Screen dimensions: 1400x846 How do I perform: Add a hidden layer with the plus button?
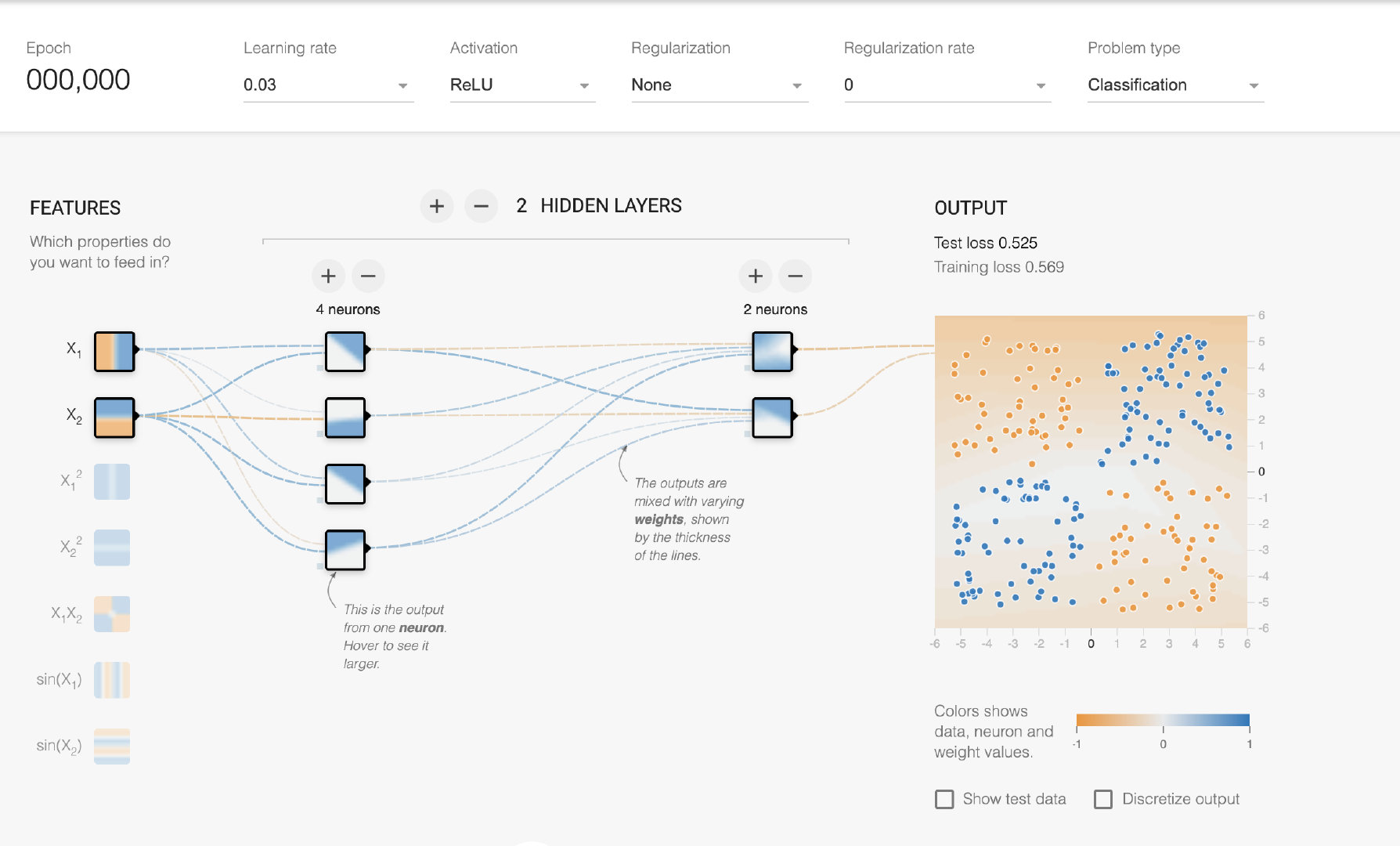pos(437,206)
